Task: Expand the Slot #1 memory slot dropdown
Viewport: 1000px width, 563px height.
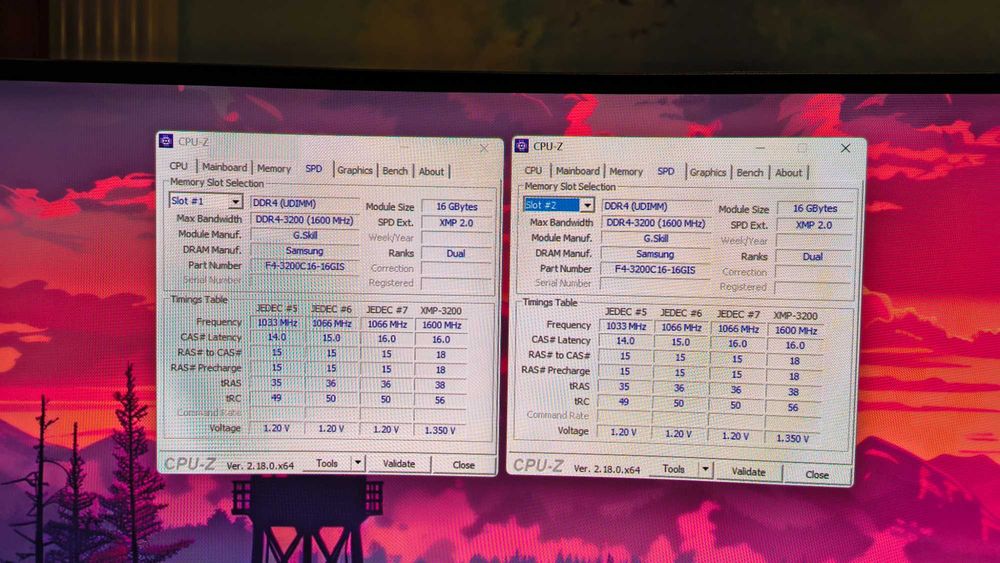Action: tap(235, 201)
